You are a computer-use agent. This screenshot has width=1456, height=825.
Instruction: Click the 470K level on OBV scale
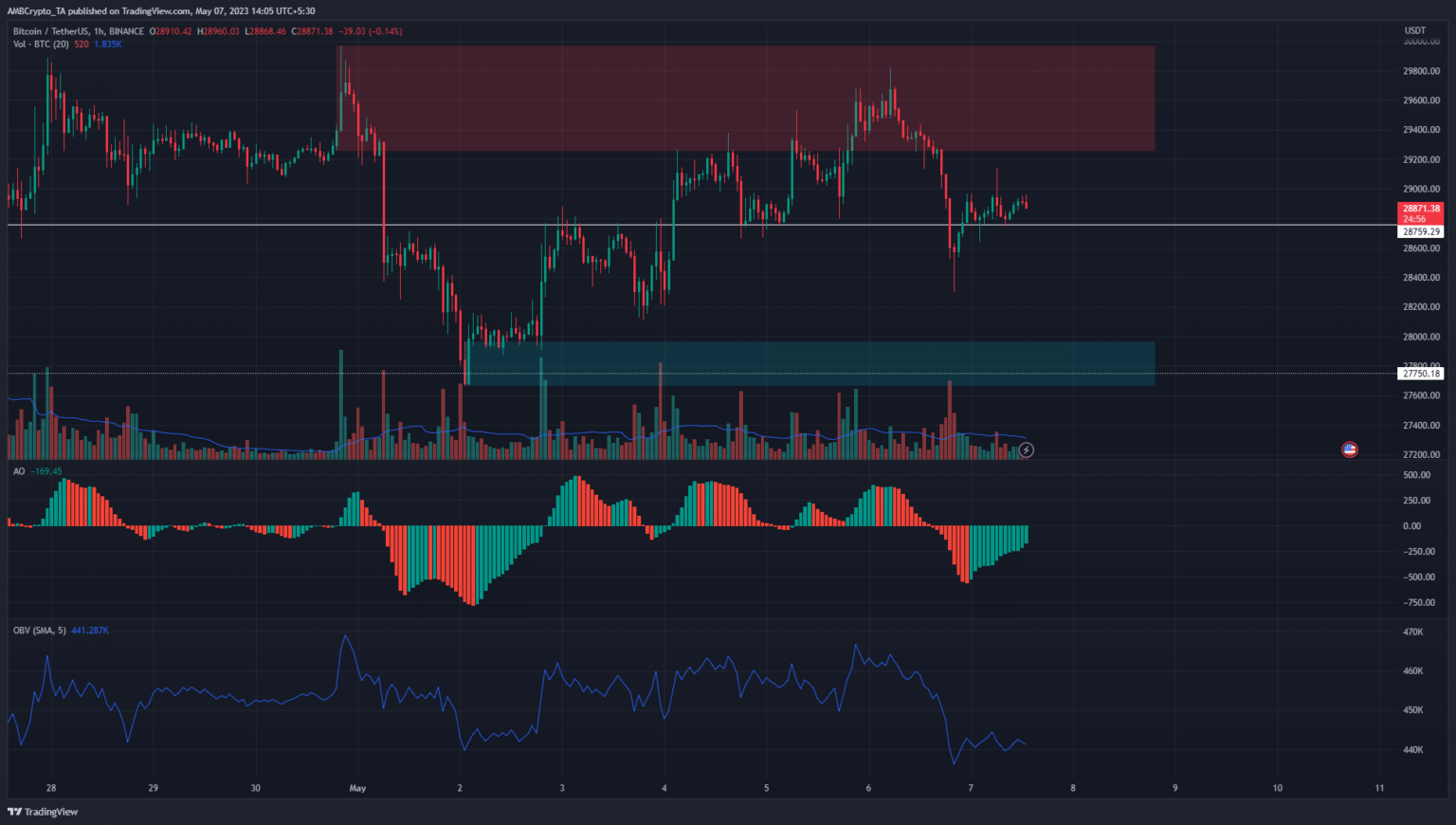point(1413,632)
